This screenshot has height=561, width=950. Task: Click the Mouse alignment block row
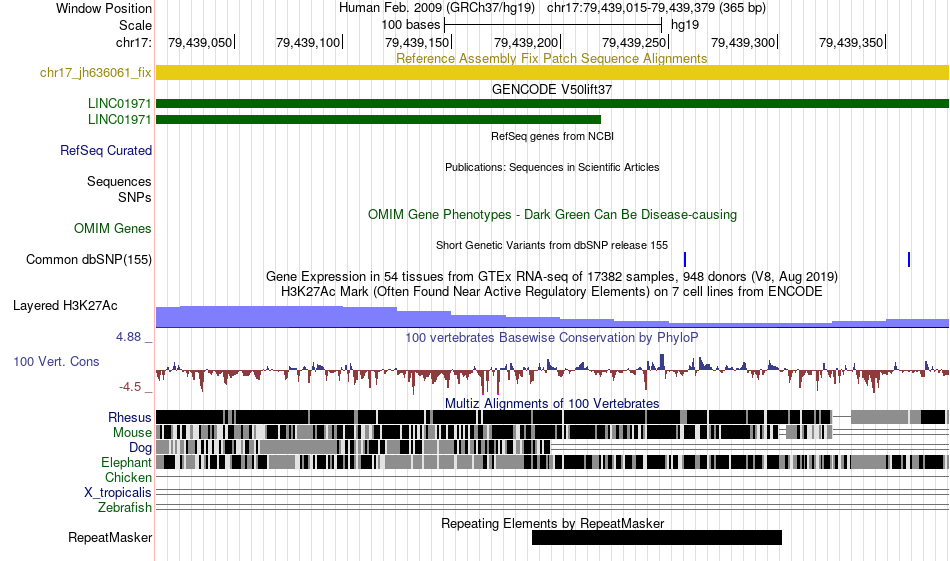tap(552, 432)
